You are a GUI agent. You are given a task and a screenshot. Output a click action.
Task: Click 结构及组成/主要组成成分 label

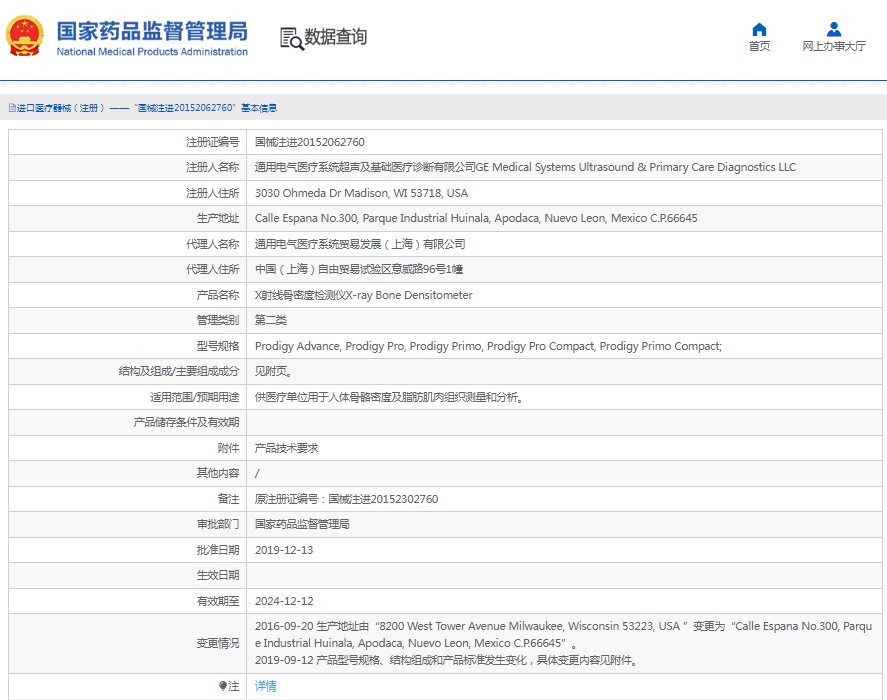(x=179, y=371)
